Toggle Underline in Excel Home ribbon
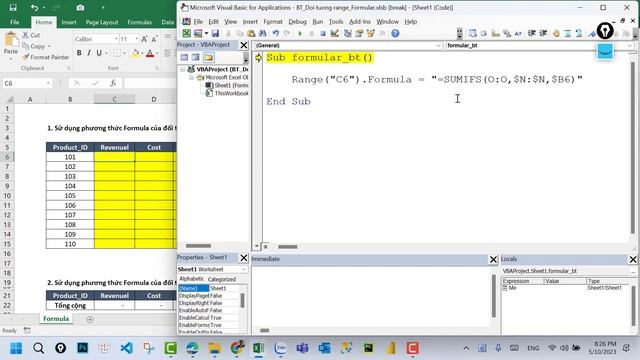The width and height of the screenshot is (640, 360). (x=99, y=53)
